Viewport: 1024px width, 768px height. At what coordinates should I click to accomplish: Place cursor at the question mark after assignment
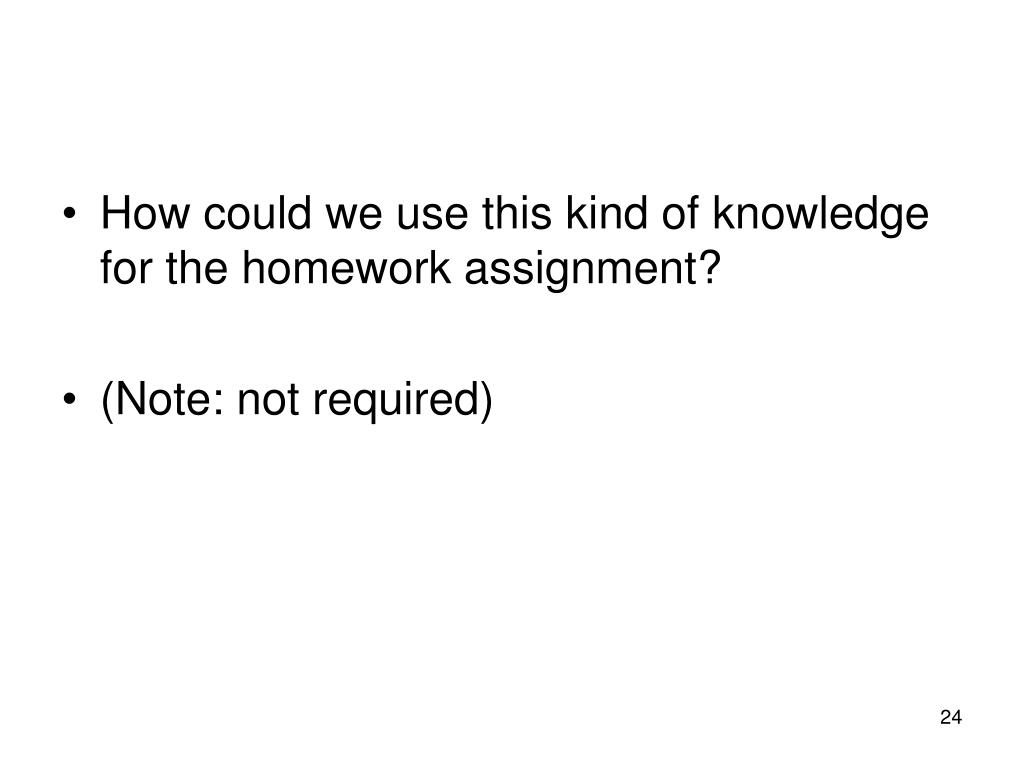[709, 267]
